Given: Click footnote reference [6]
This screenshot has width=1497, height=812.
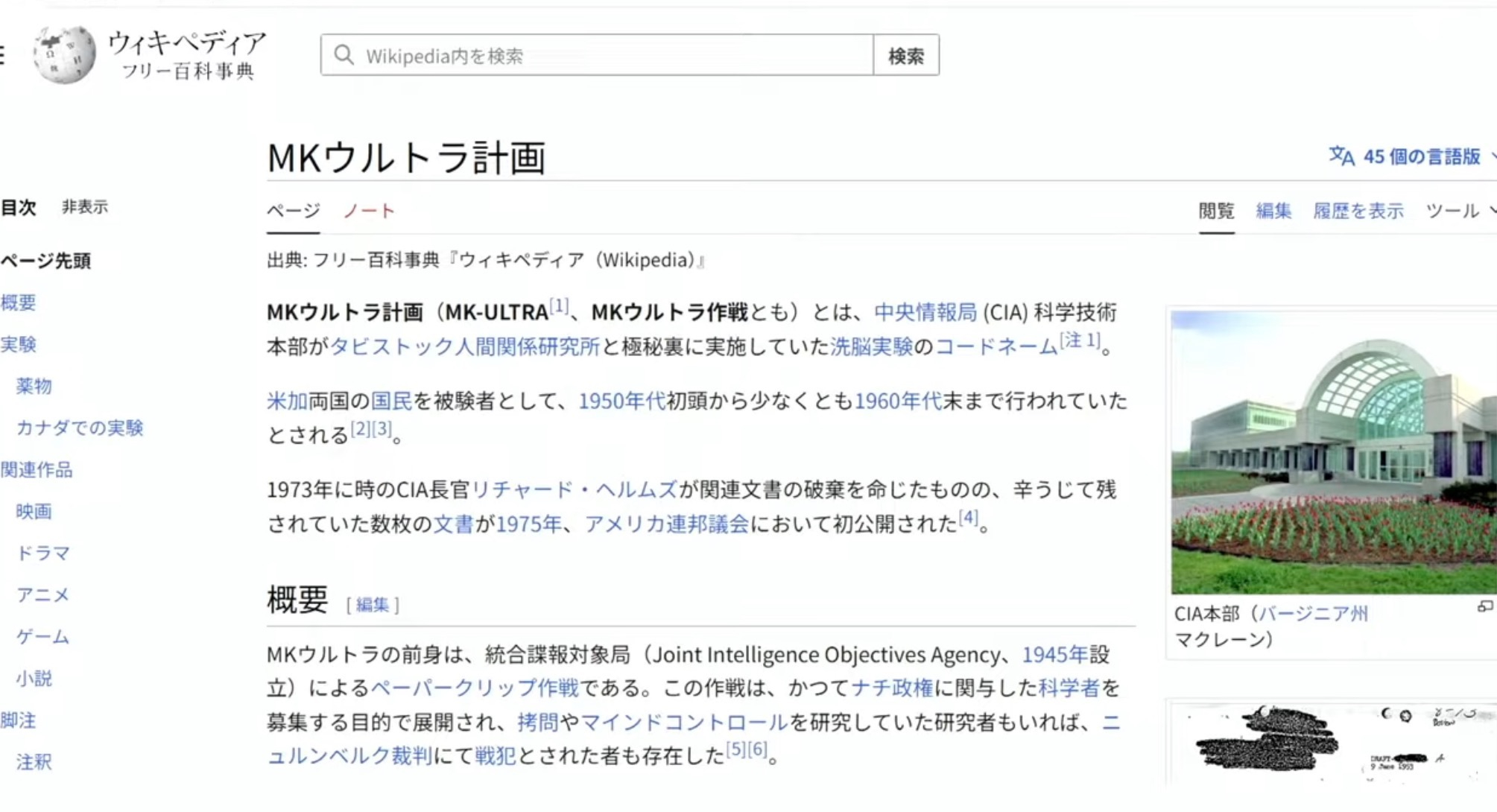Looking at the screenshot, I should 757,749.
